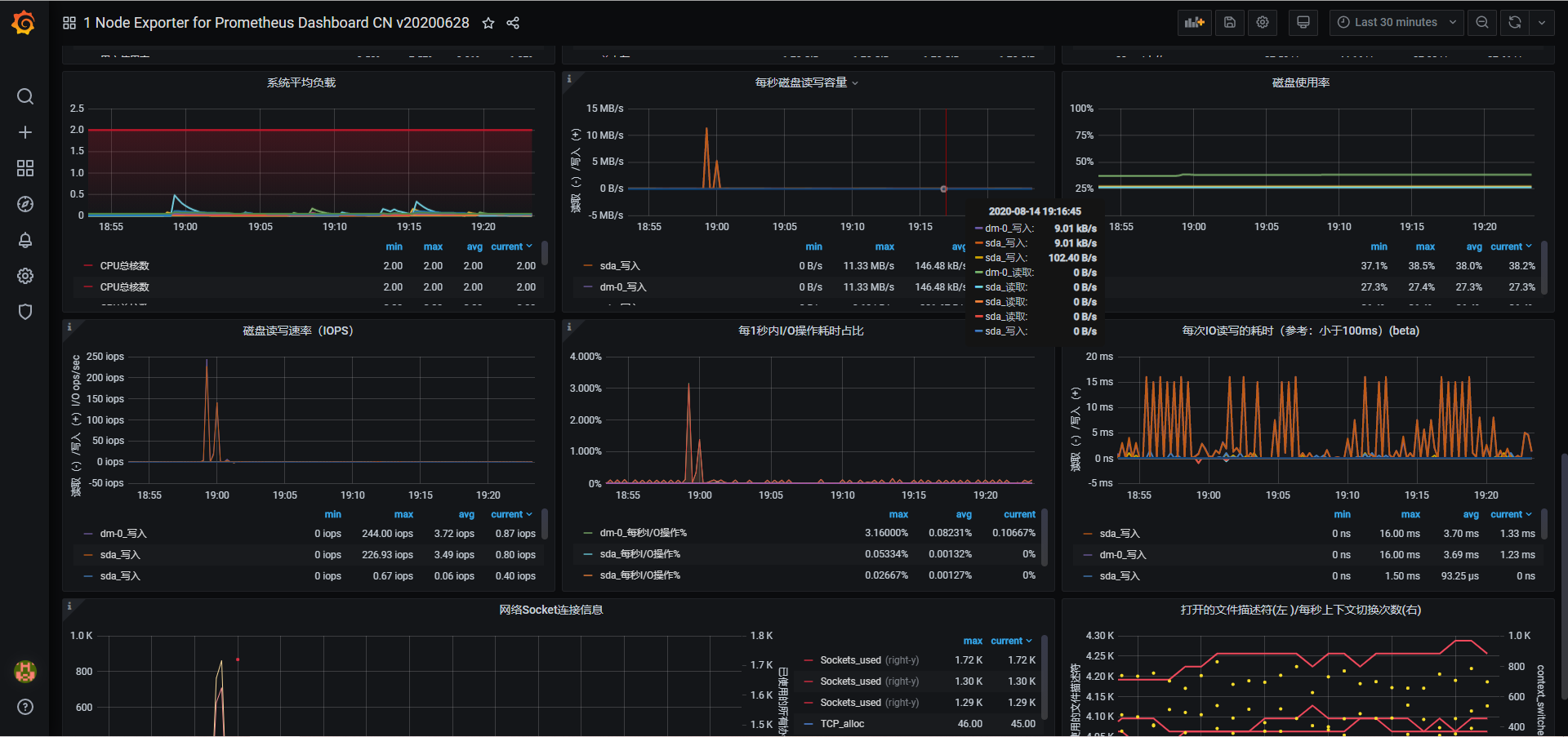Open 磁盘使用率 panel title menu
The width and height of the screenshot is (1568, 737).
tap(1301, 82)
